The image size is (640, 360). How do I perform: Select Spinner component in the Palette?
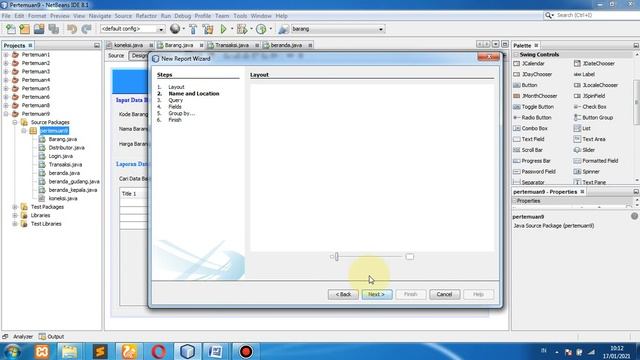tap(587, 172)
